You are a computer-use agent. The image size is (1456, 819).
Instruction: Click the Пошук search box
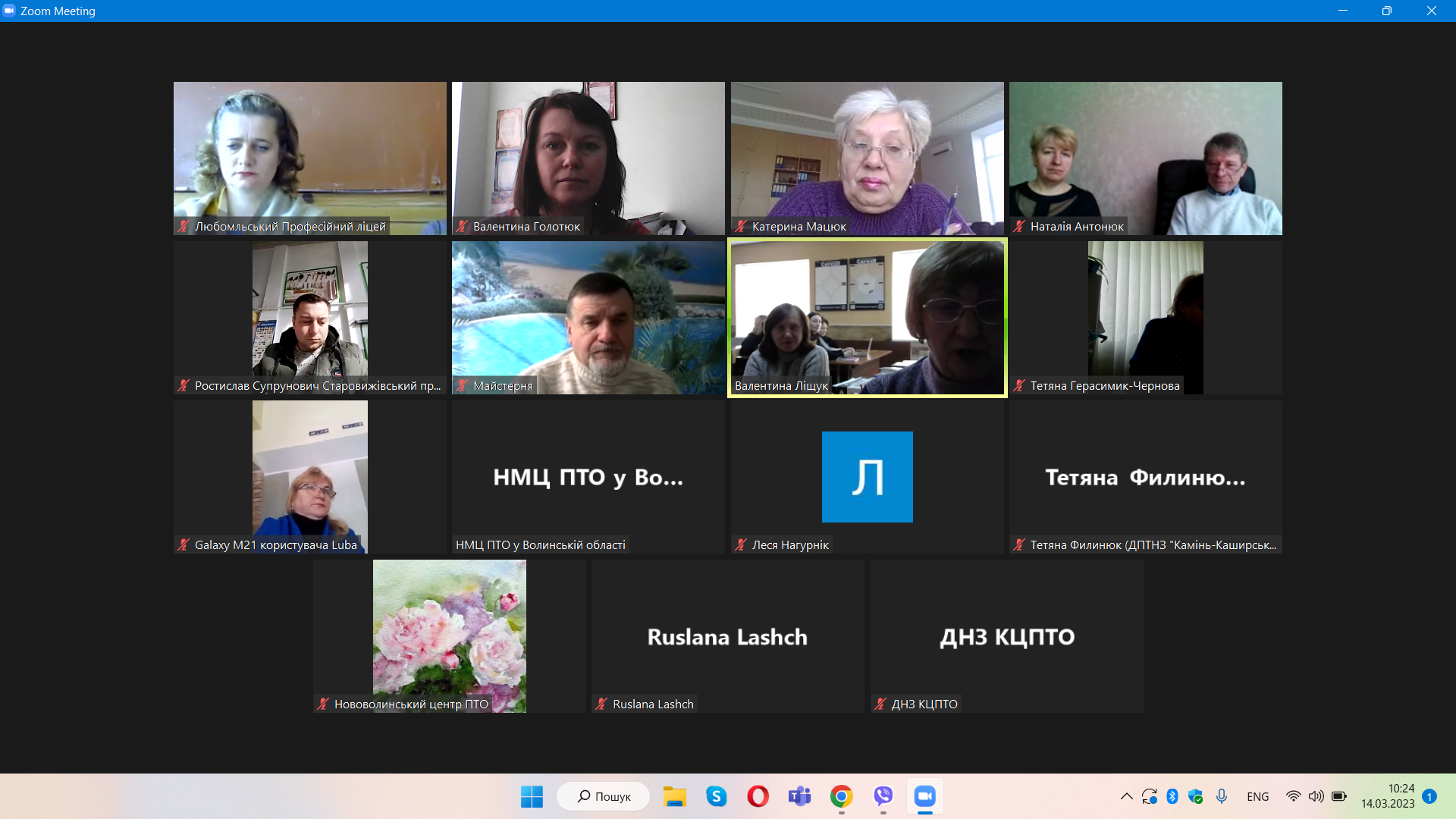pyautogui.click(x=604, y=796)
